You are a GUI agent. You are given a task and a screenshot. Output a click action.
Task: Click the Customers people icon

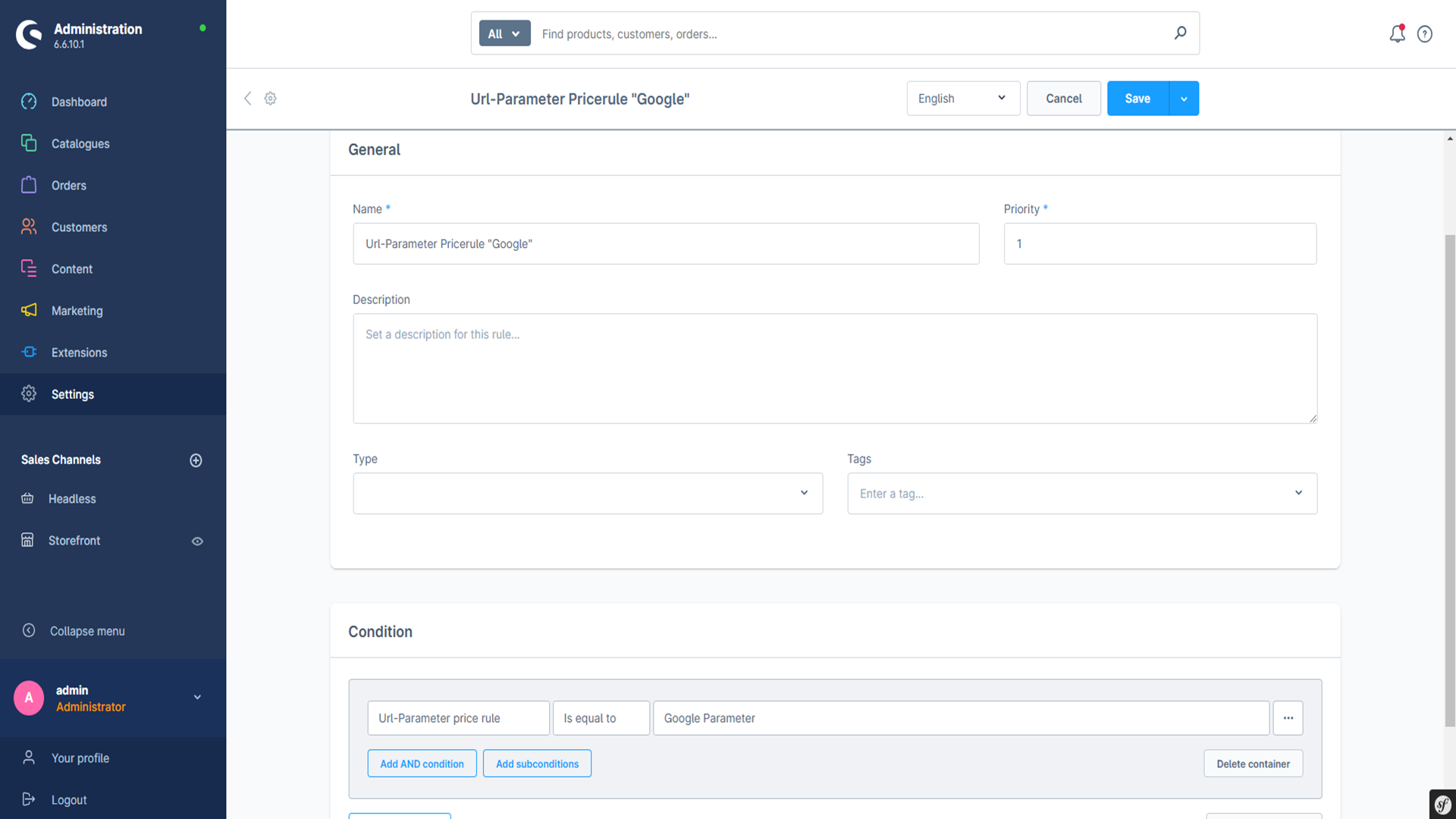pyautogui.click(x=29, y=227)
